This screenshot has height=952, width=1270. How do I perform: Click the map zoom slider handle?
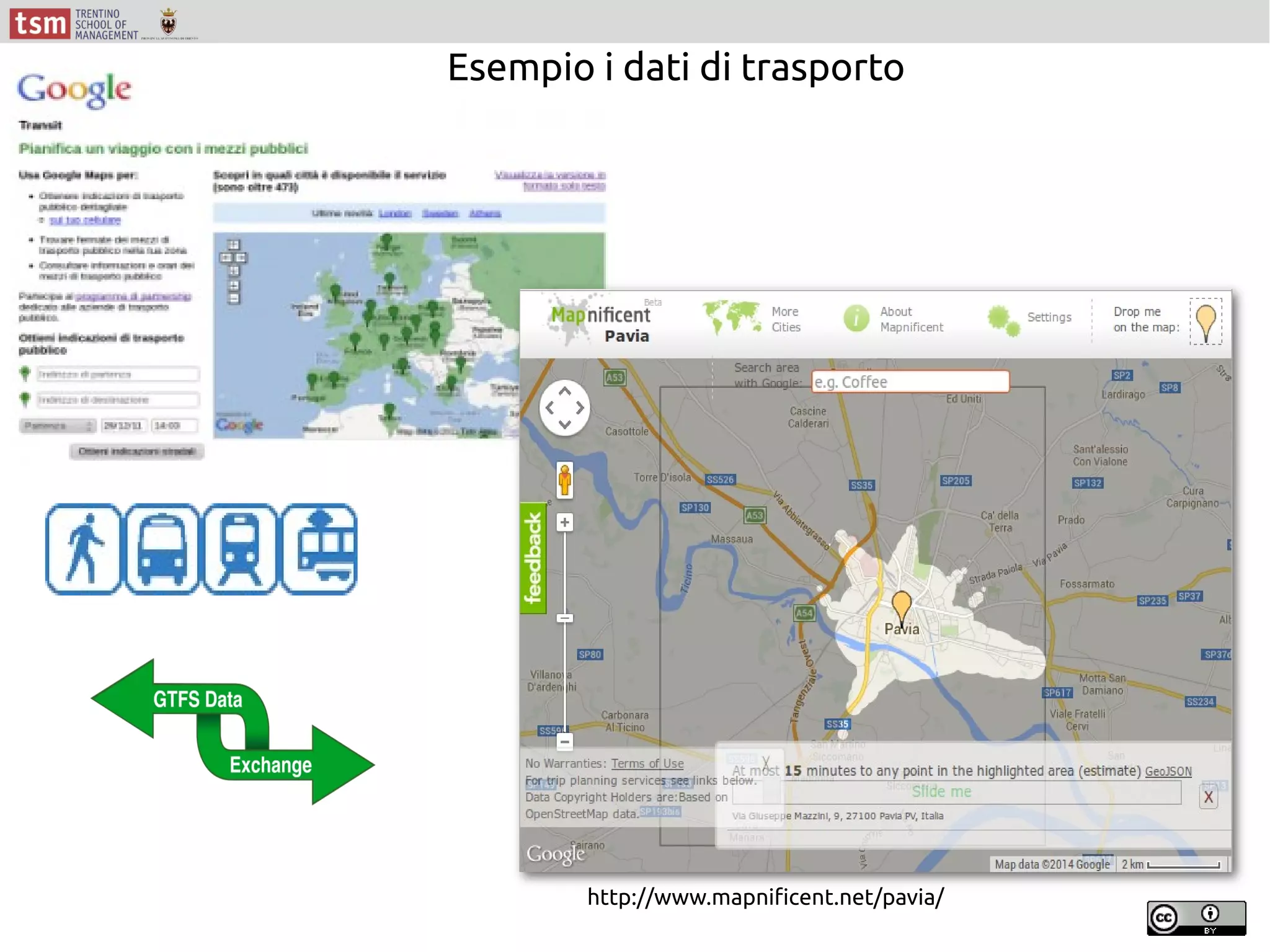[x=564, y=618]
